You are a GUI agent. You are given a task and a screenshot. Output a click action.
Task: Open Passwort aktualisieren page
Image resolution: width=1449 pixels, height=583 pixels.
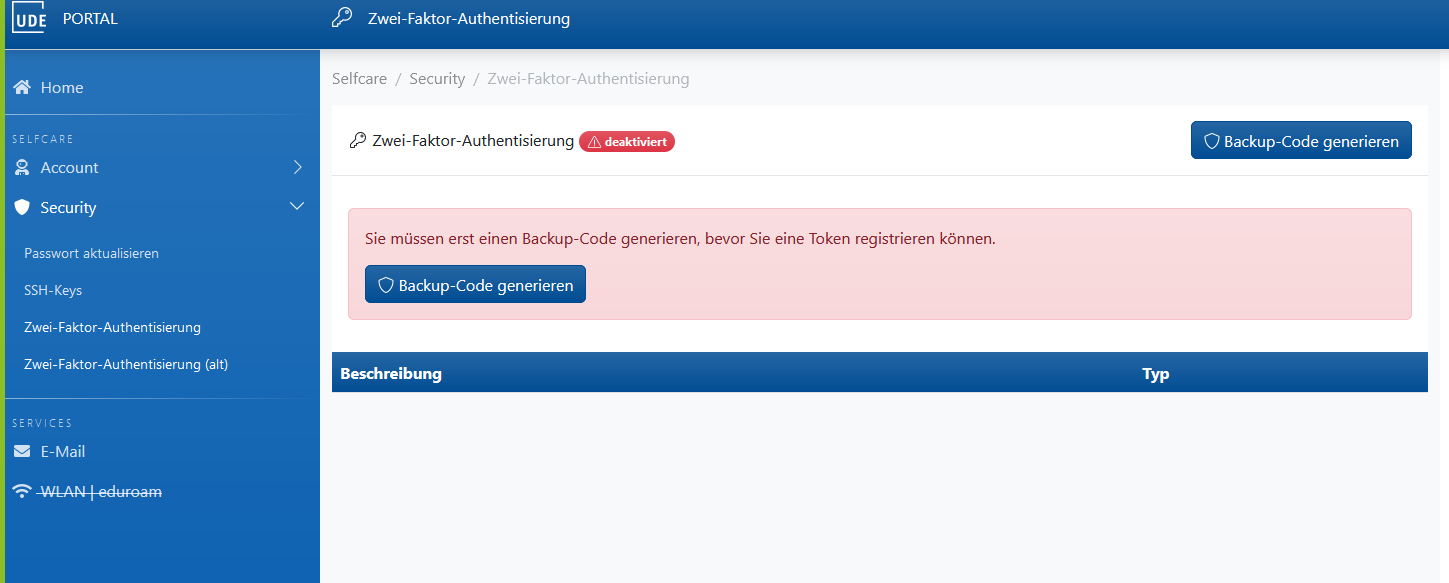click(x=92, y=254)
